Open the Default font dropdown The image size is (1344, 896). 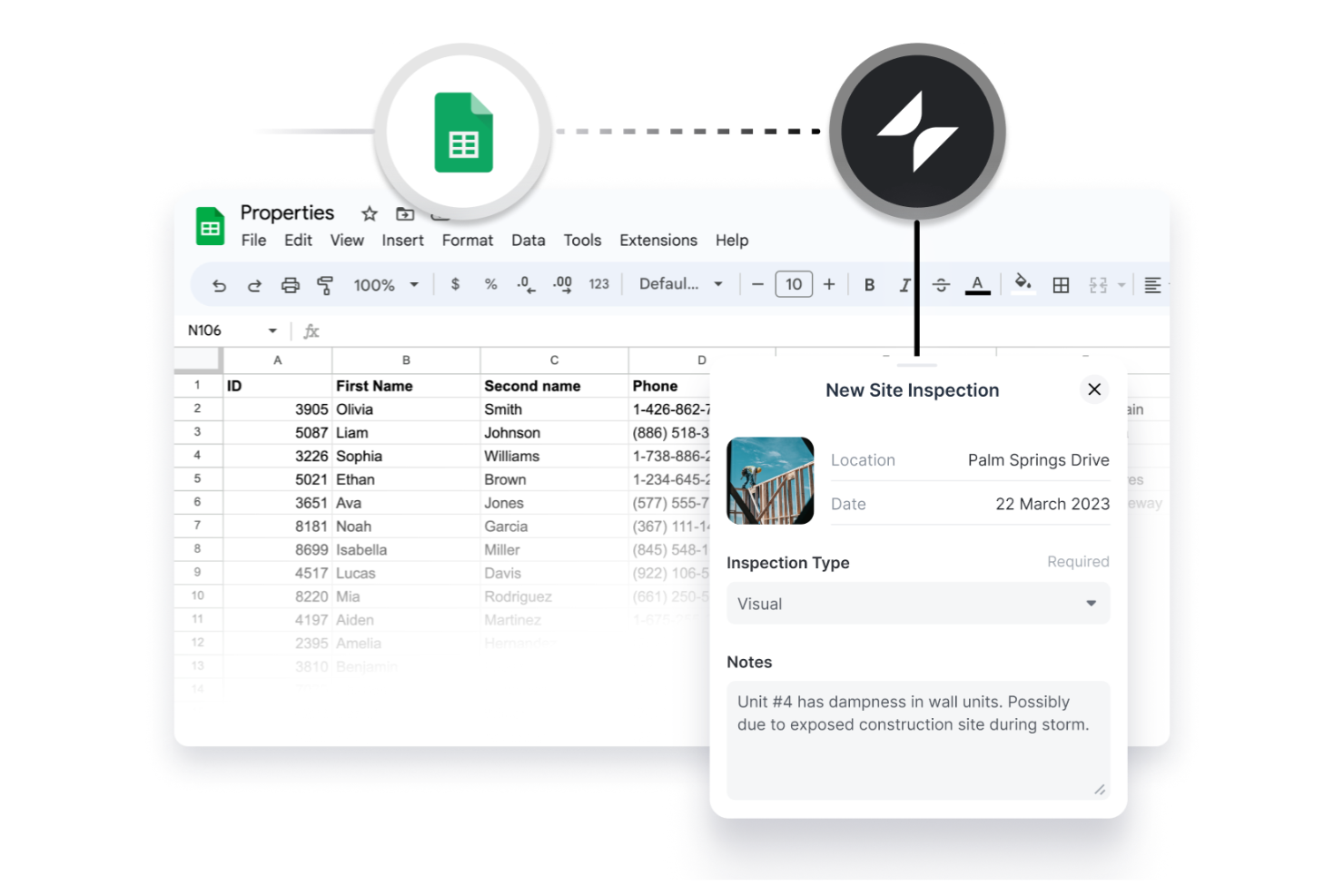pyautogui.click(x=677, y=284)
